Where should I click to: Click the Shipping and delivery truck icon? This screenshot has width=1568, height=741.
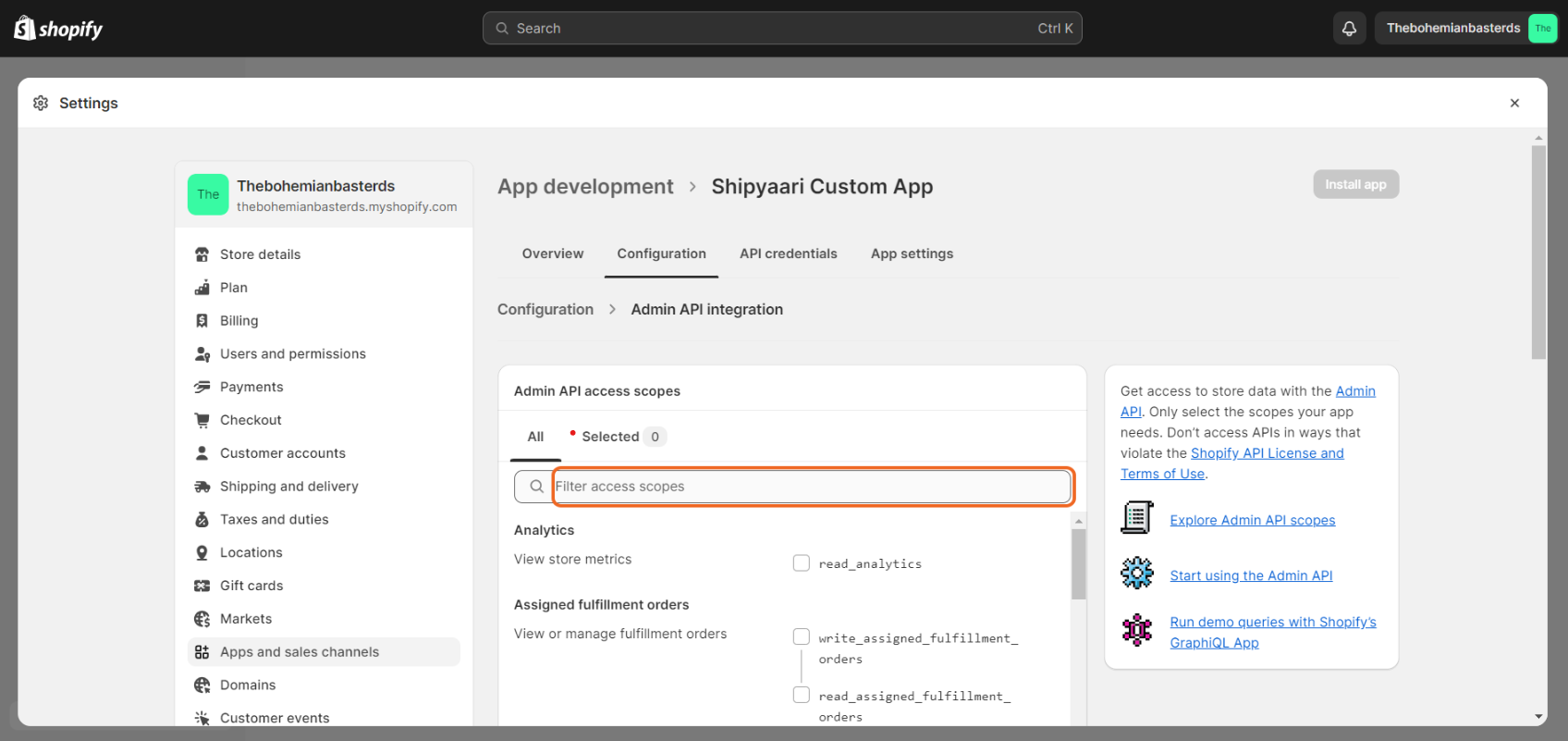click(202, 487)
